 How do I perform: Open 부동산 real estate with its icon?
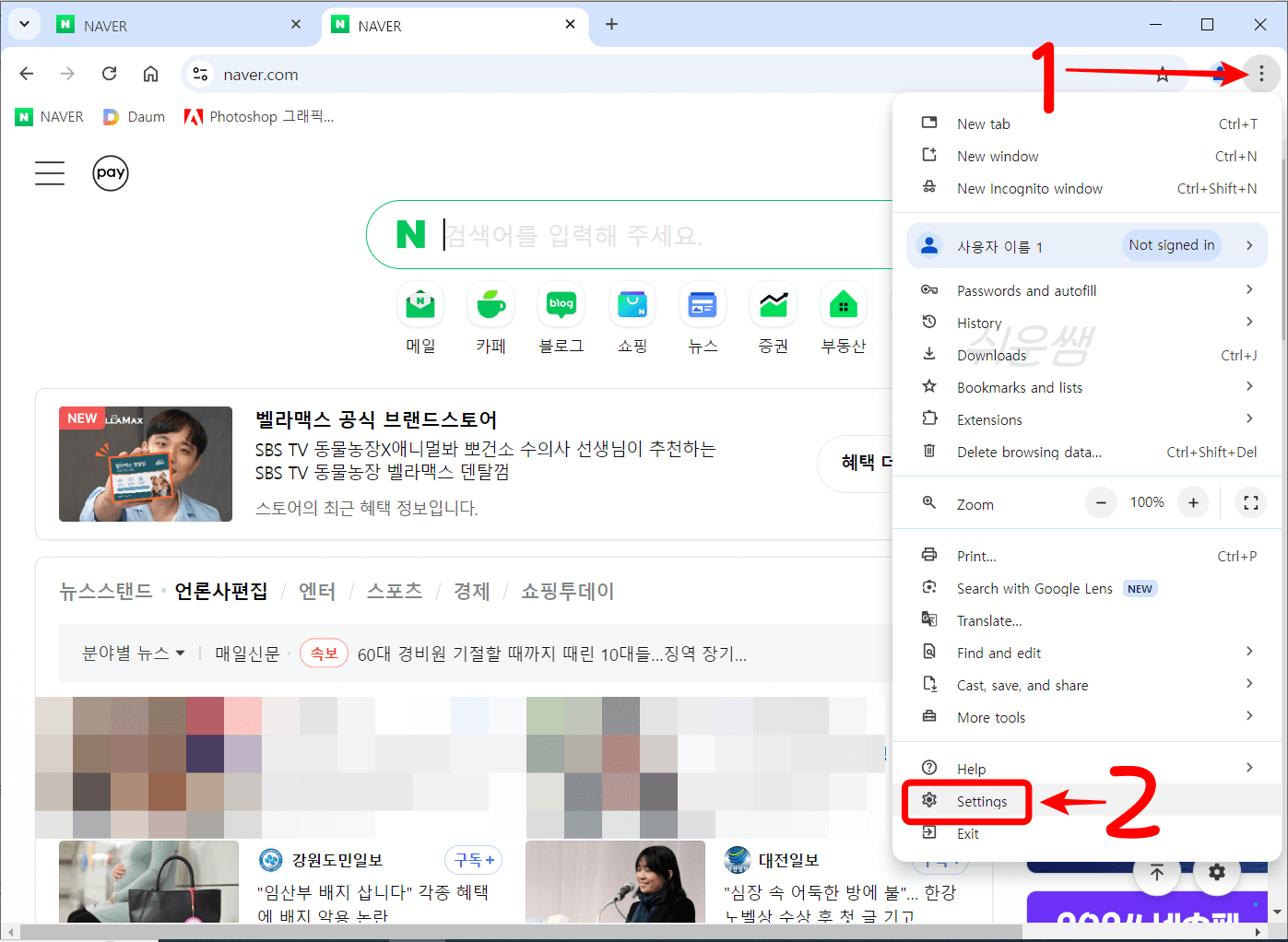click(843, 304)
